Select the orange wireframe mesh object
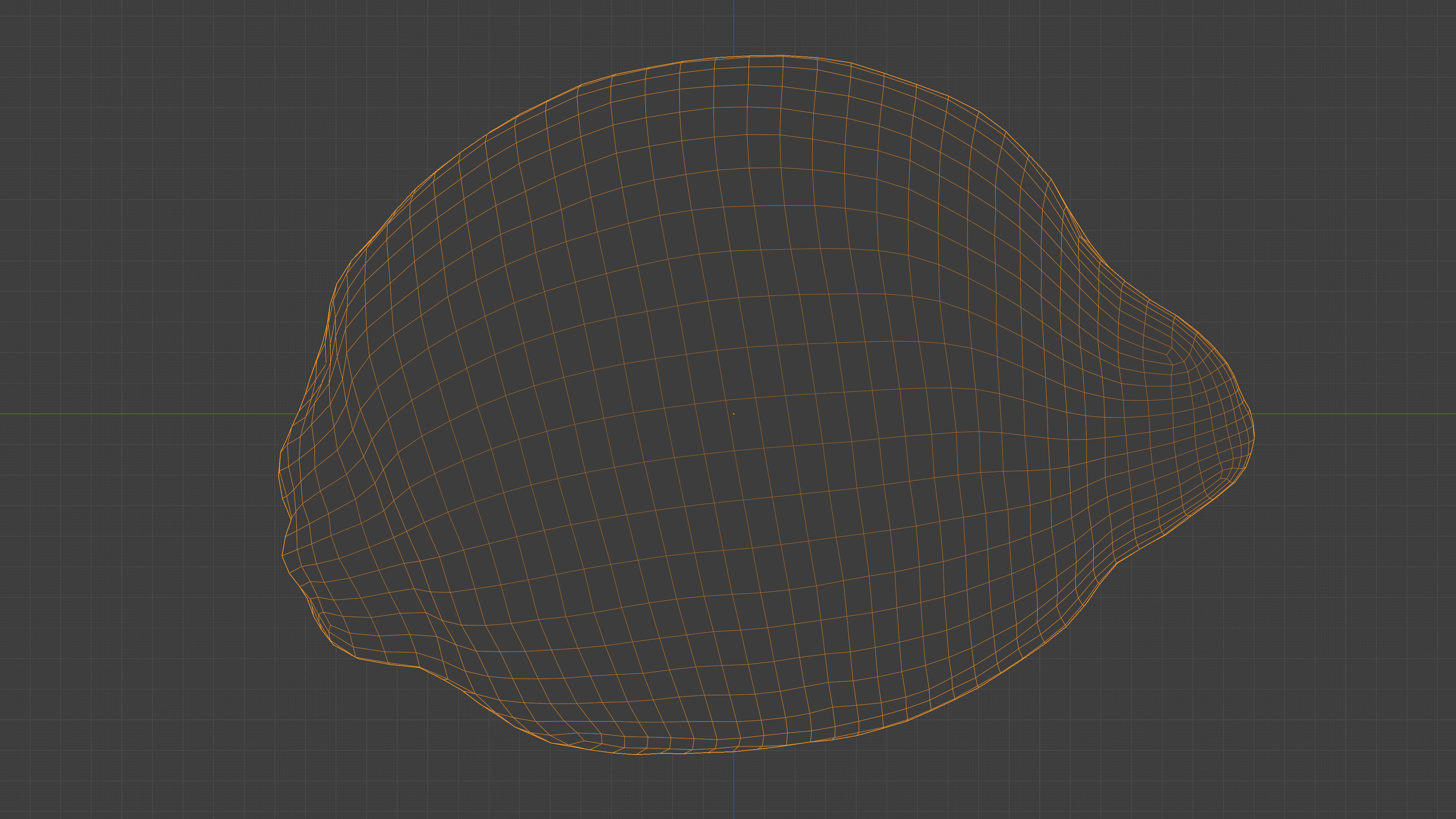 pyautogui.click(x=766, y=405)
